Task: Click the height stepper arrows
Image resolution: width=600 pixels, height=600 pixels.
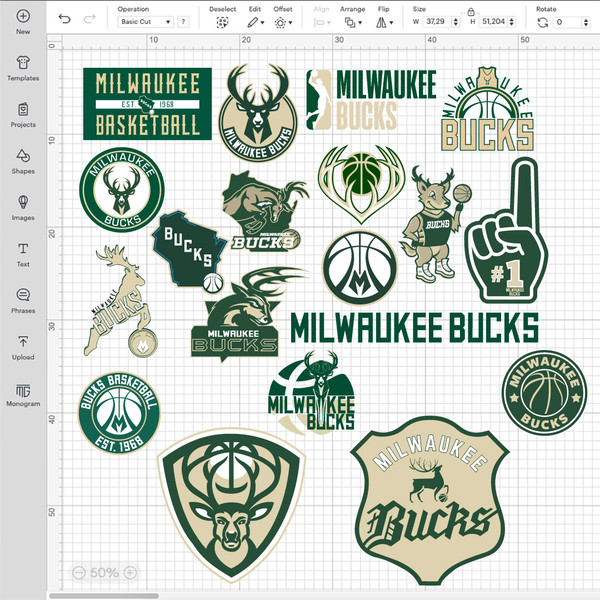Action: pos(512,22)
